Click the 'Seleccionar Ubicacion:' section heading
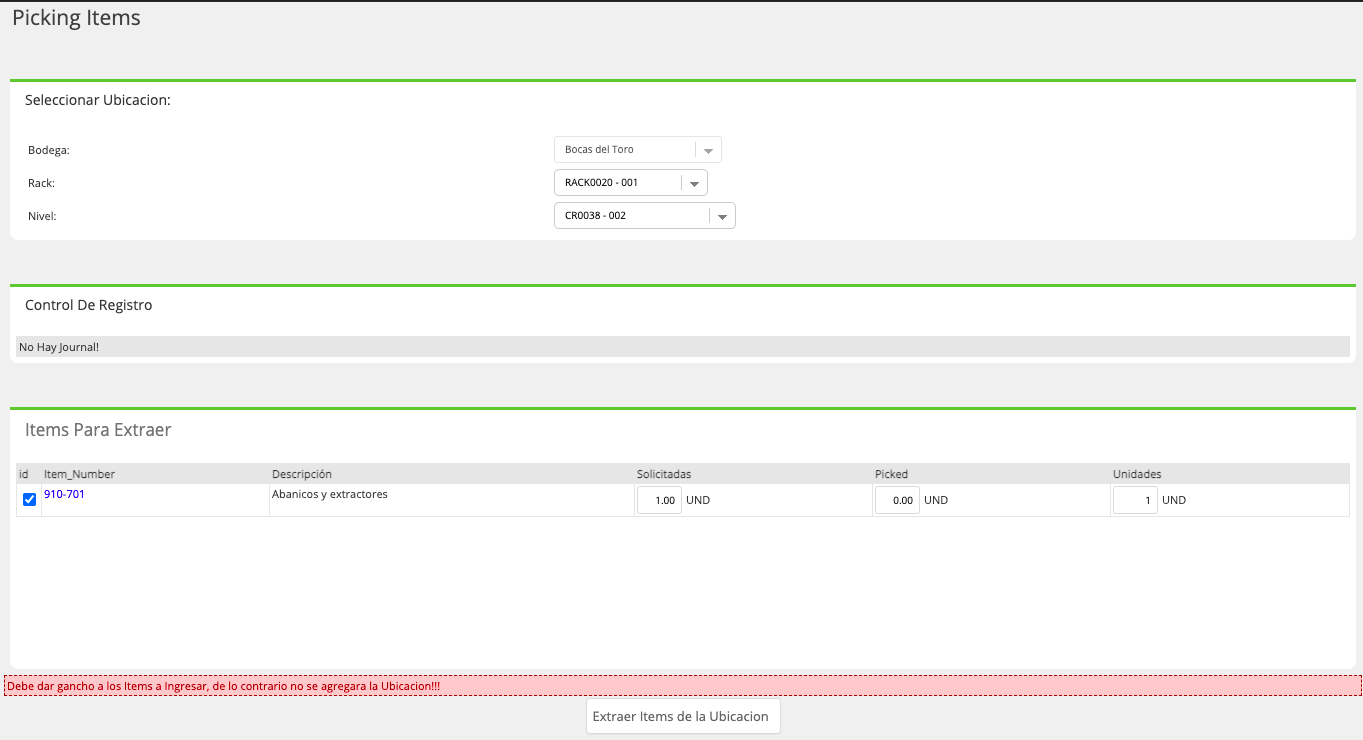Screen dimensions: 1363x740 pyautogui.click(x=98, y=100)
